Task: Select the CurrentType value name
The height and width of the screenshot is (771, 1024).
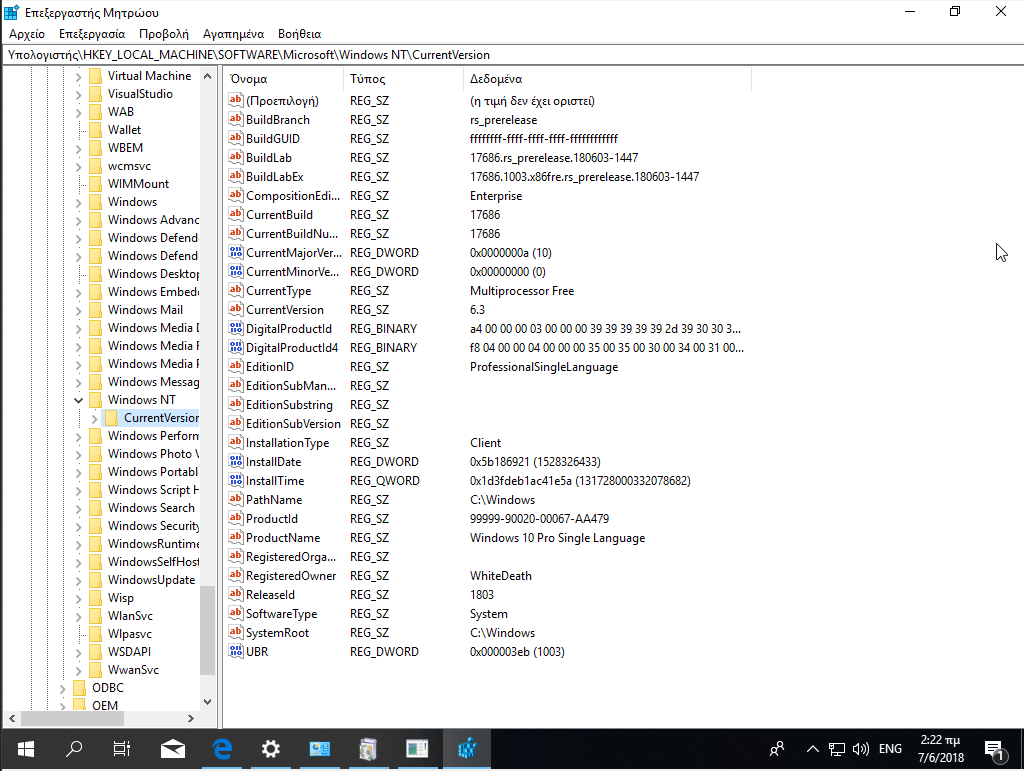Action: [278, 291]
